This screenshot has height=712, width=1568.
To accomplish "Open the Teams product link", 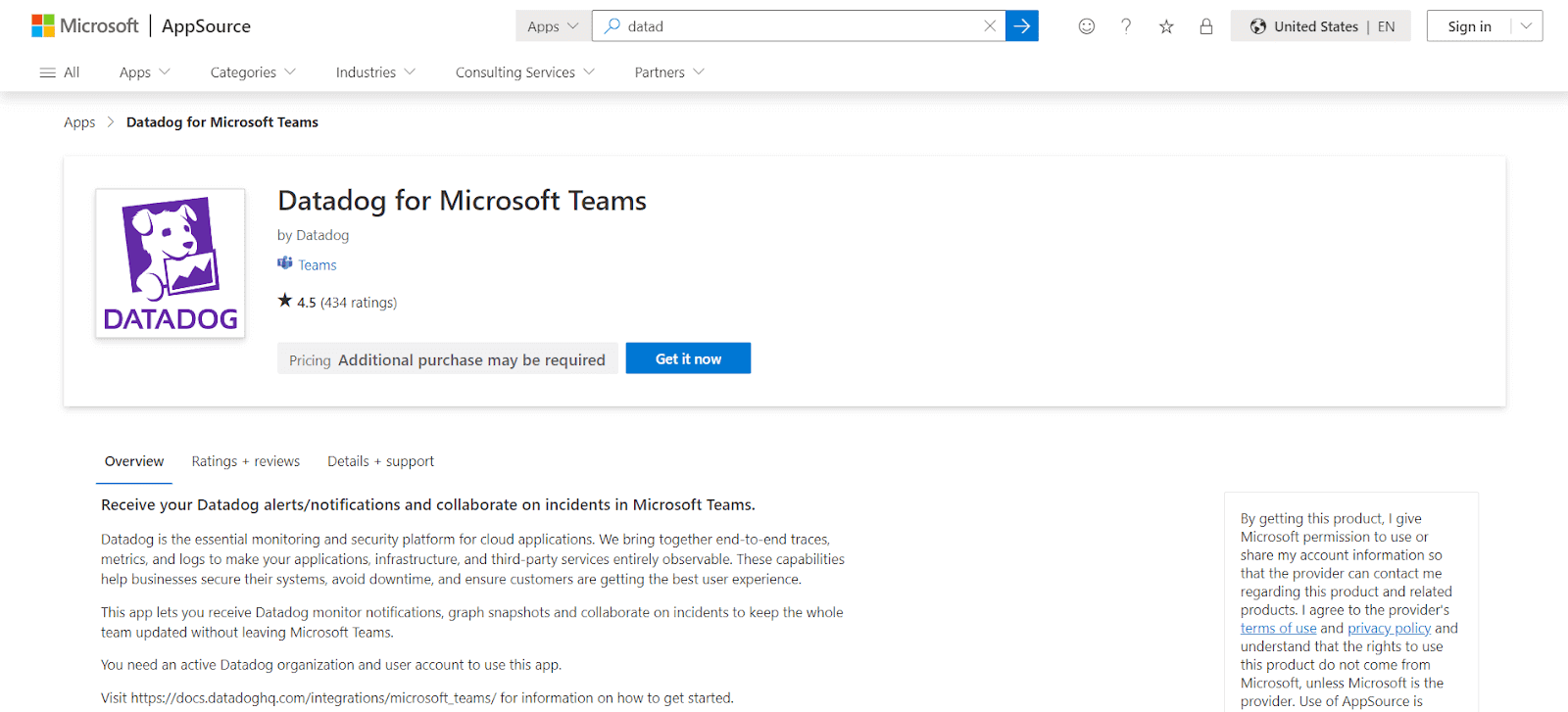I will (x=318, y=265).
